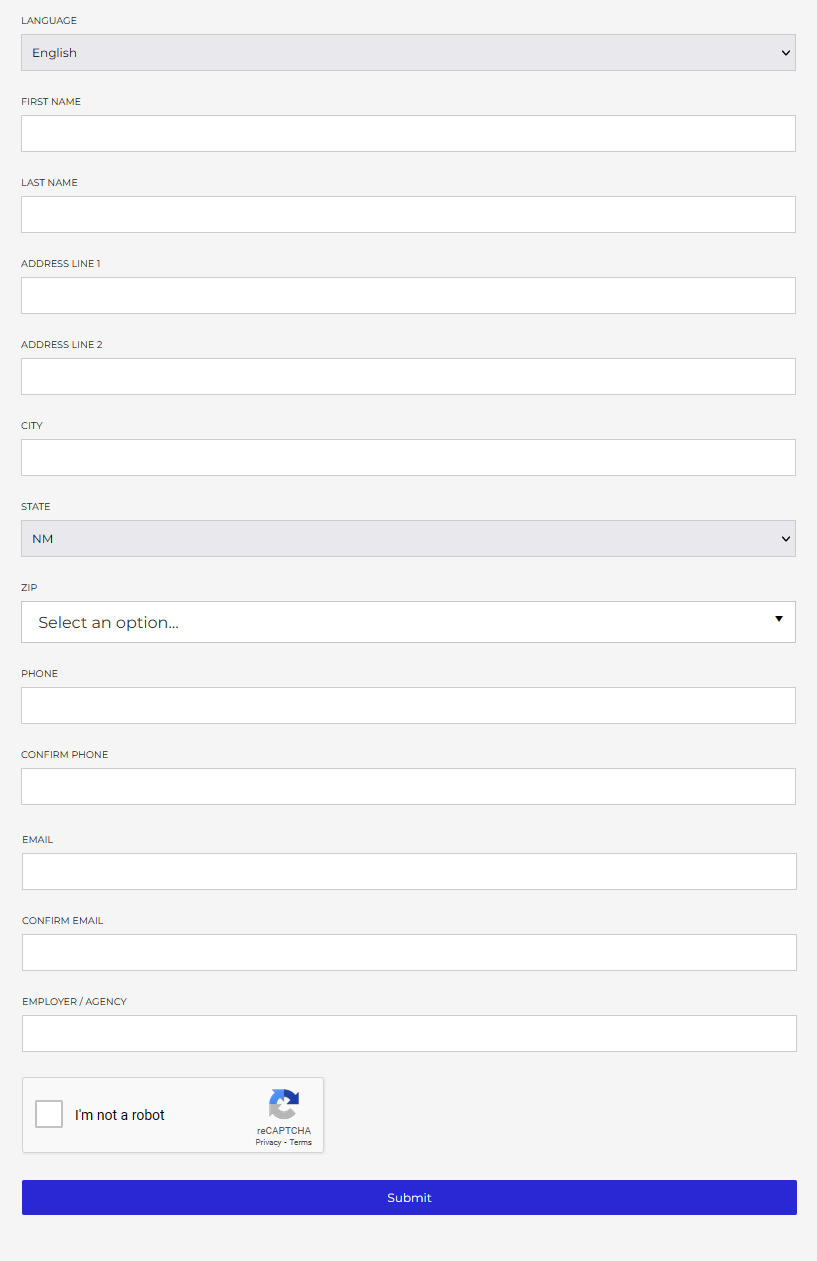Focus the Last Name field
Screen dimensions: 817x1261
pyautogui.click(x=408, y=214)
